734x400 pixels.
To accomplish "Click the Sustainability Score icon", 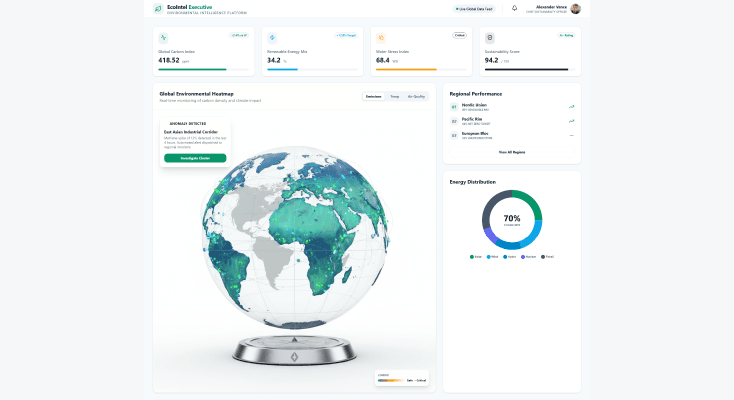I will pyautogui.click(x=490, y=37).
